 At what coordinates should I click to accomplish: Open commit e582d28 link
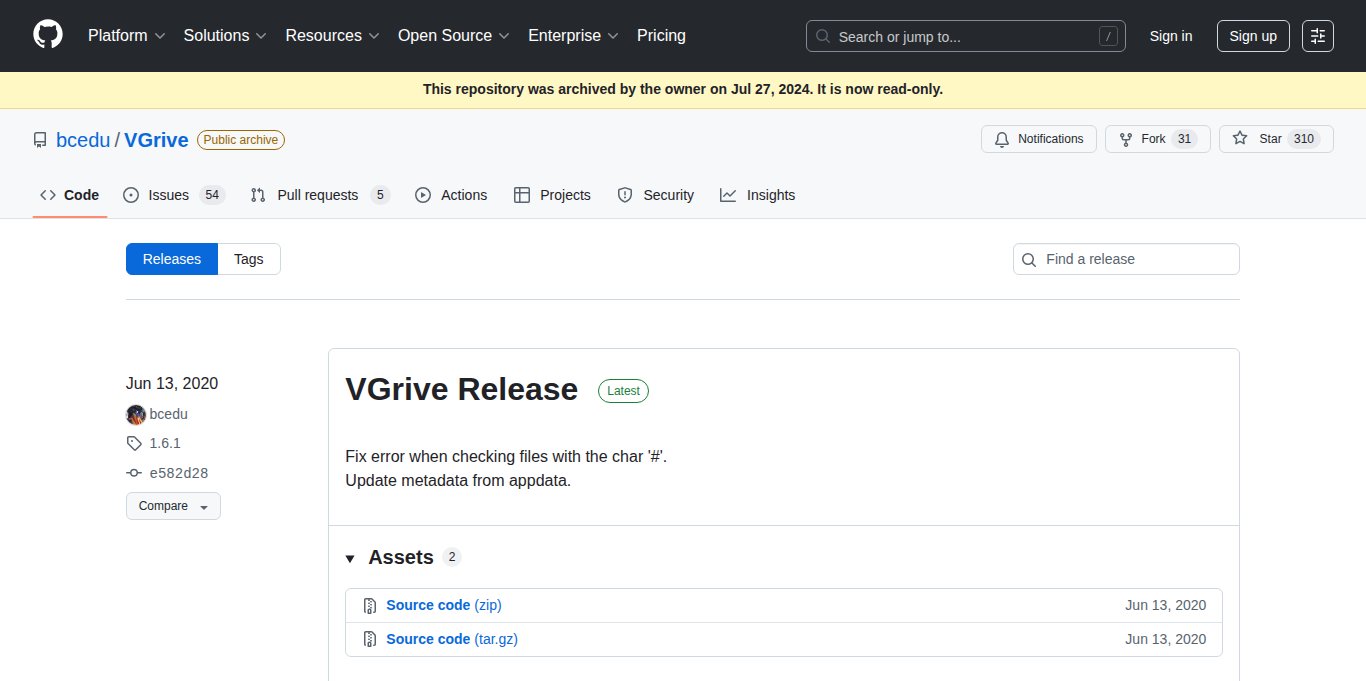point(178,473)
